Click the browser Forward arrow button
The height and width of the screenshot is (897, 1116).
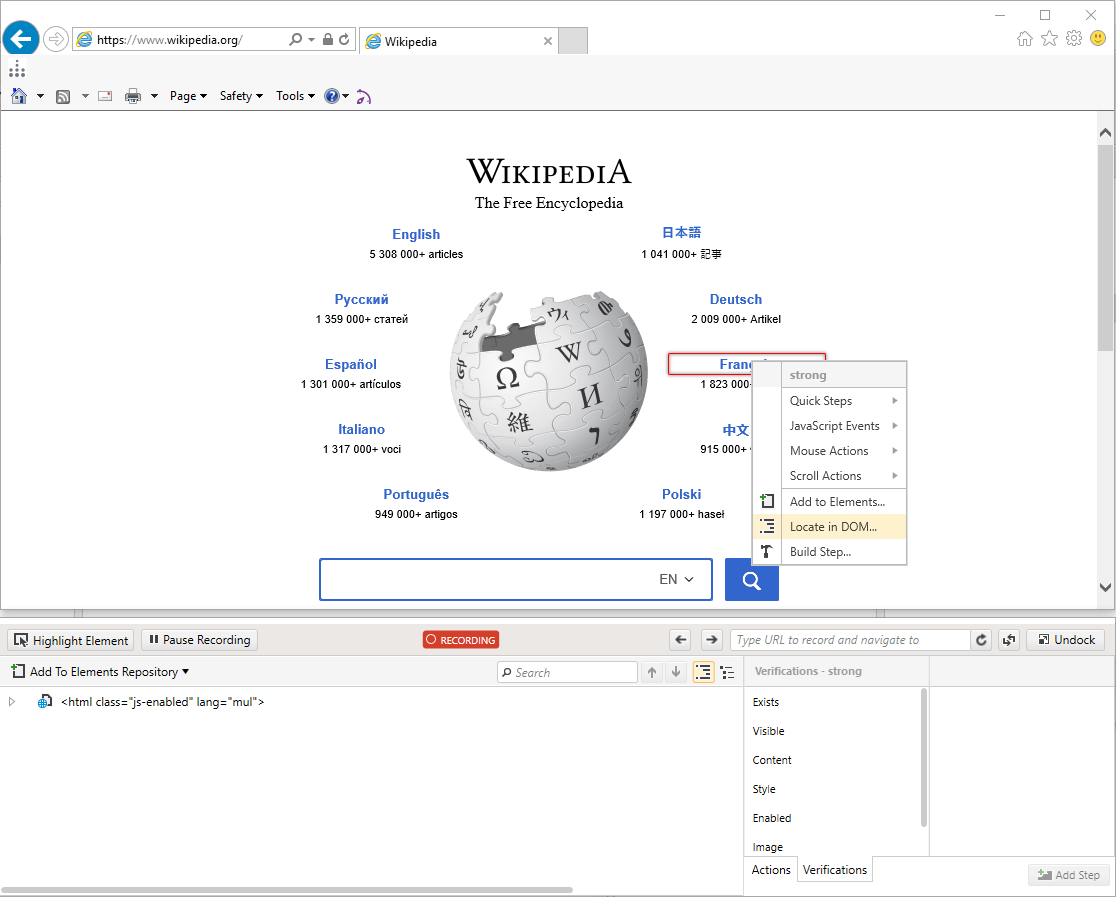click(56, 39)
